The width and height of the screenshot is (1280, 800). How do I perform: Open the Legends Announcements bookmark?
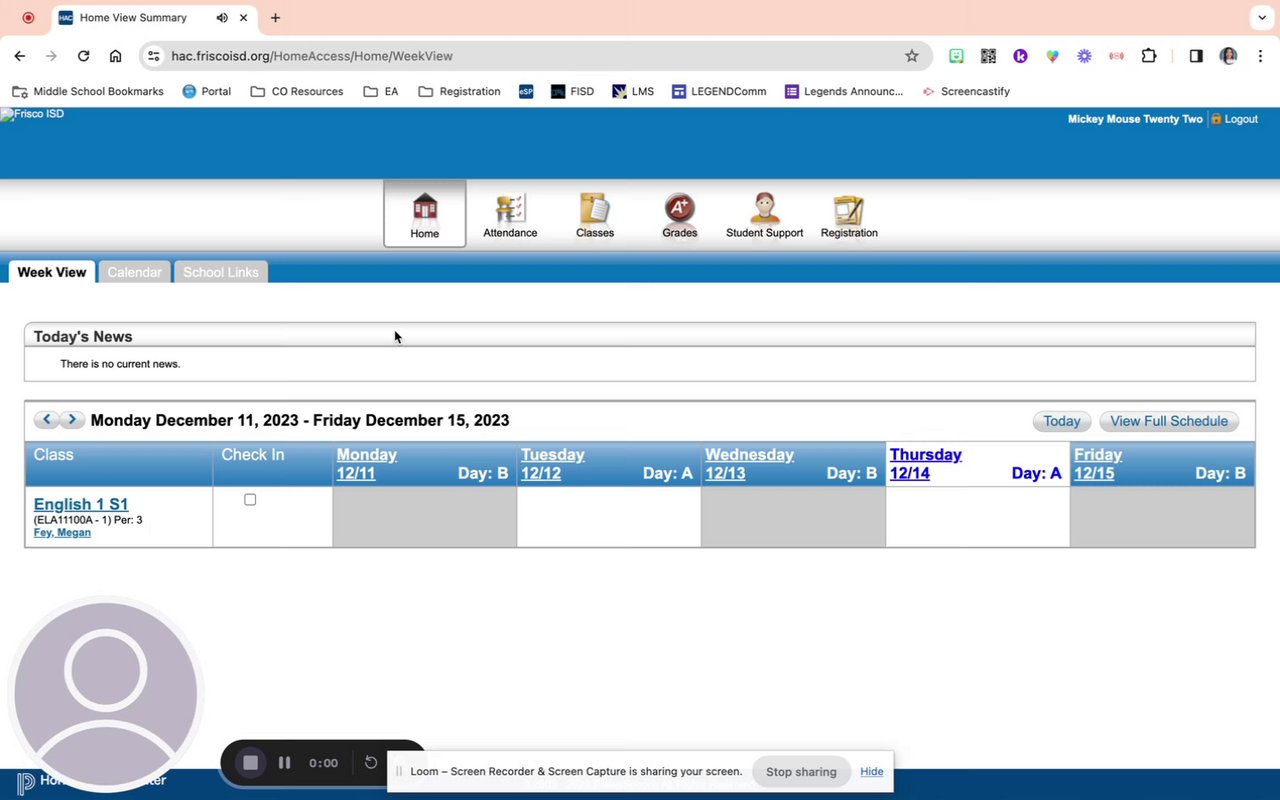click(x=844, y=91)
